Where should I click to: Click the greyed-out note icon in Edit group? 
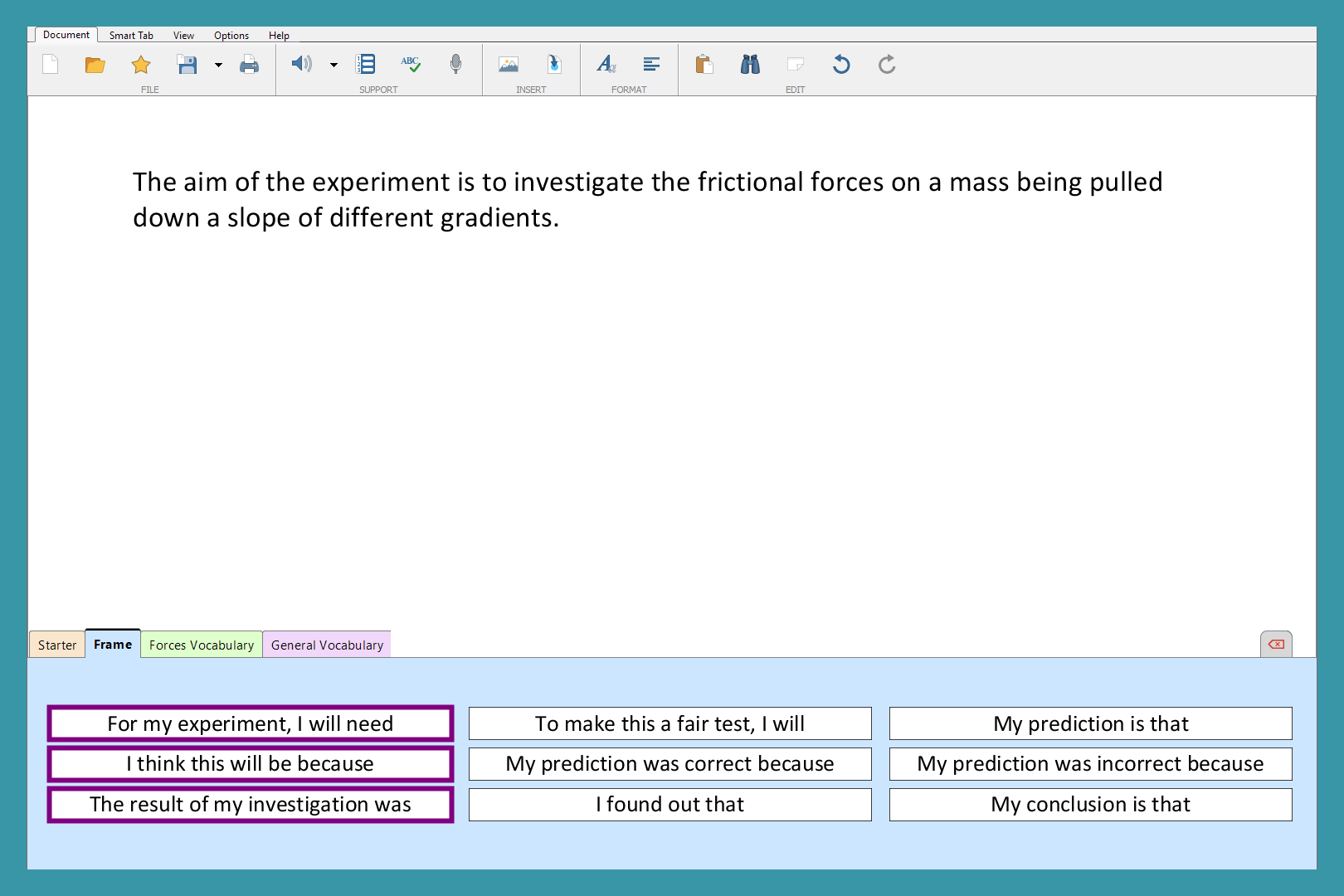(x=796, y=64)
